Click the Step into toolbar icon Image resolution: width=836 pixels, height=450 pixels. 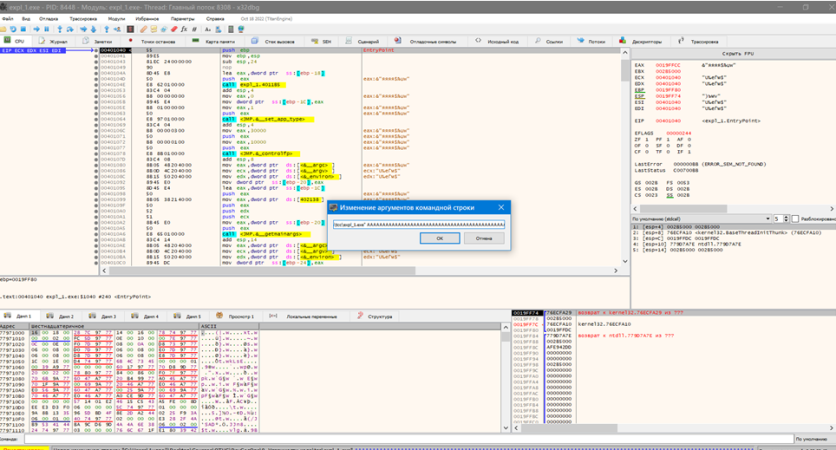[x=59, y=29]
